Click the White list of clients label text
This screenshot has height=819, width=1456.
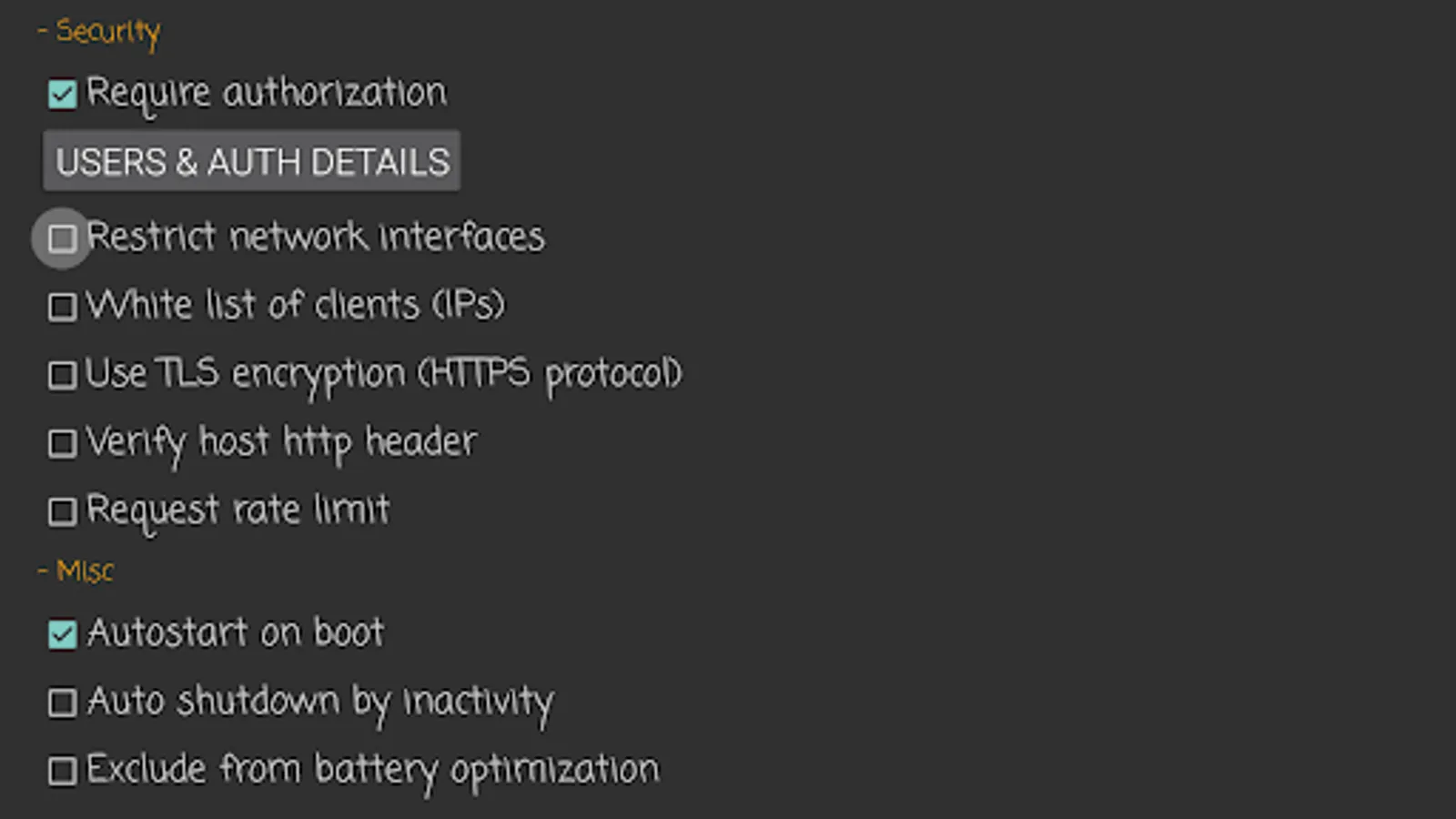[x=296, y=307]
